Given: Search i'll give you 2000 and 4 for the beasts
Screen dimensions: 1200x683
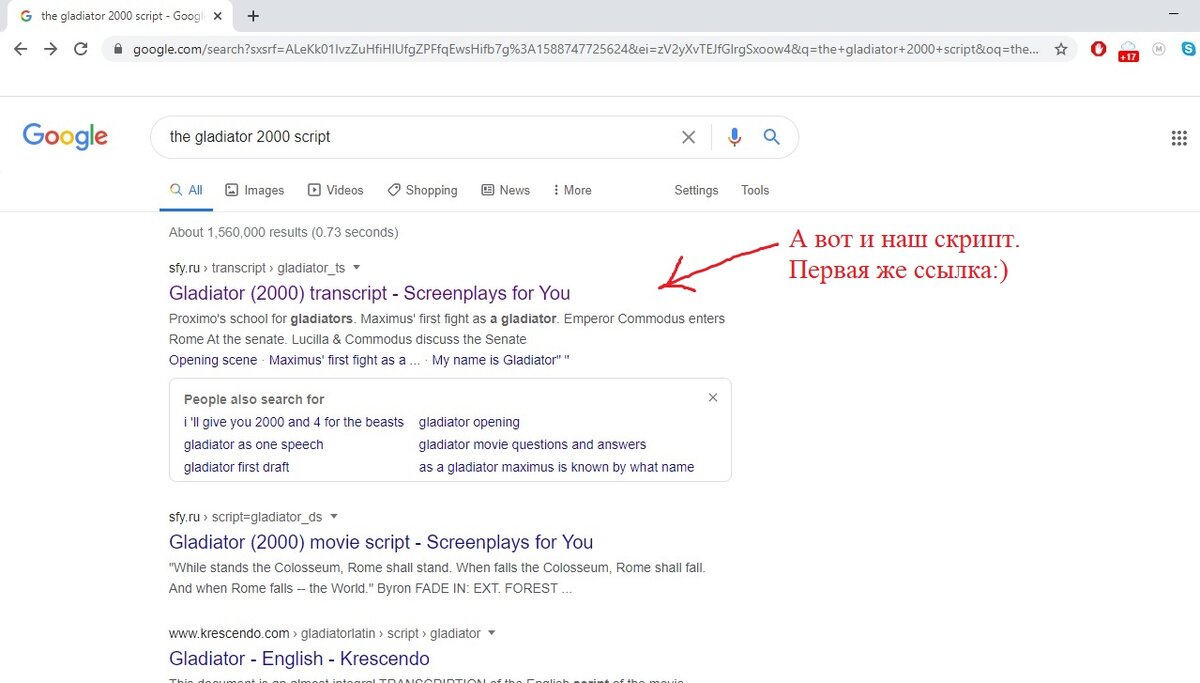Looking at the screenshot, I should (294, 422).
